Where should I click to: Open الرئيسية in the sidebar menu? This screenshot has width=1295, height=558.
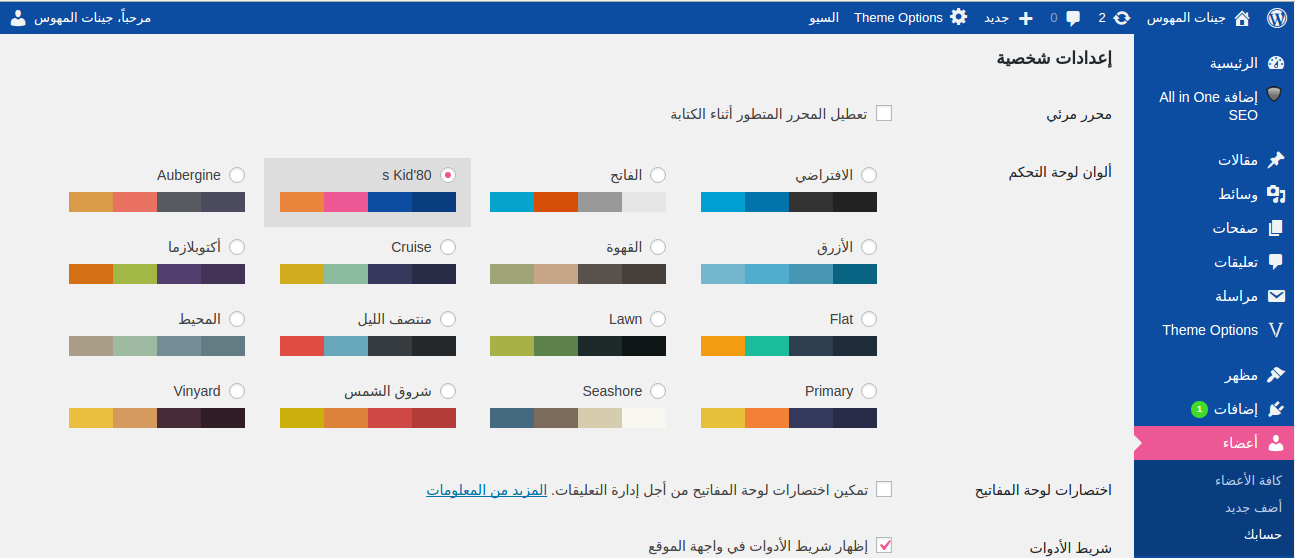coord(1234,63)
